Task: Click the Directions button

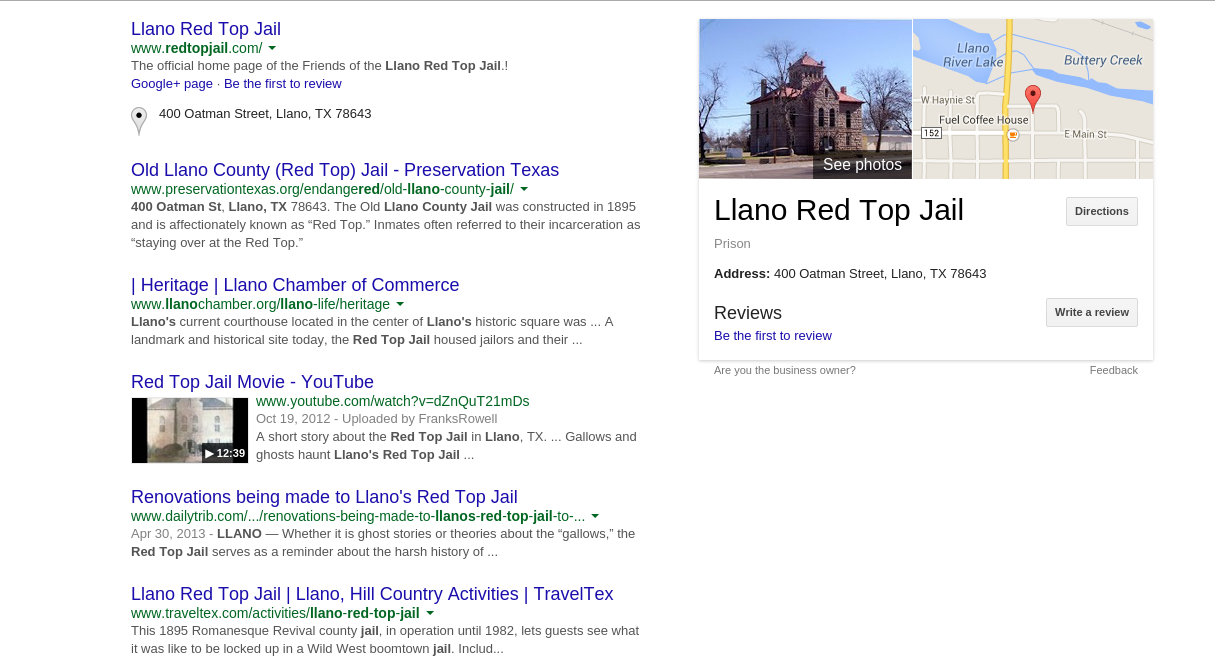Action: click(x=1102, y=212)
